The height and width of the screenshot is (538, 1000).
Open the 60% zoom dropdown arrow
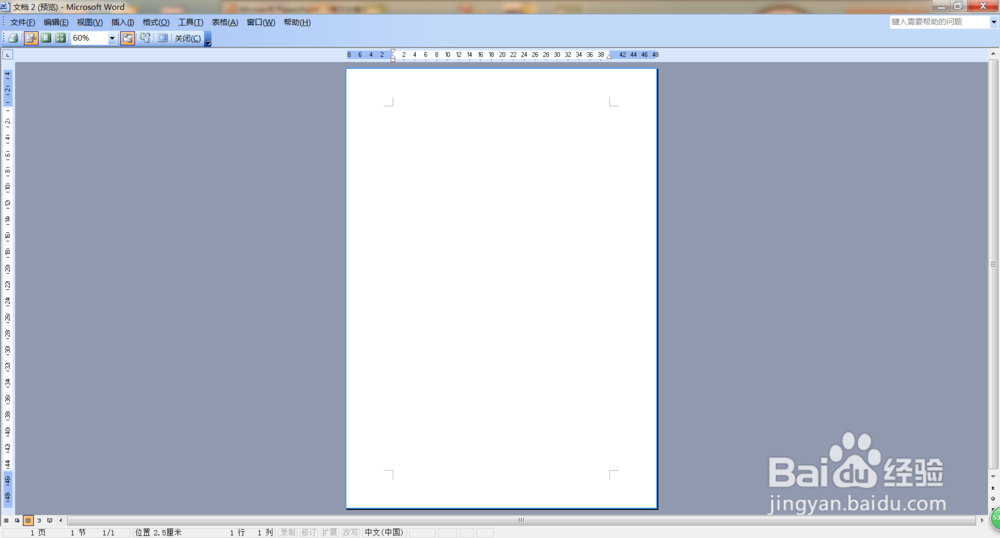coord(112,38)
